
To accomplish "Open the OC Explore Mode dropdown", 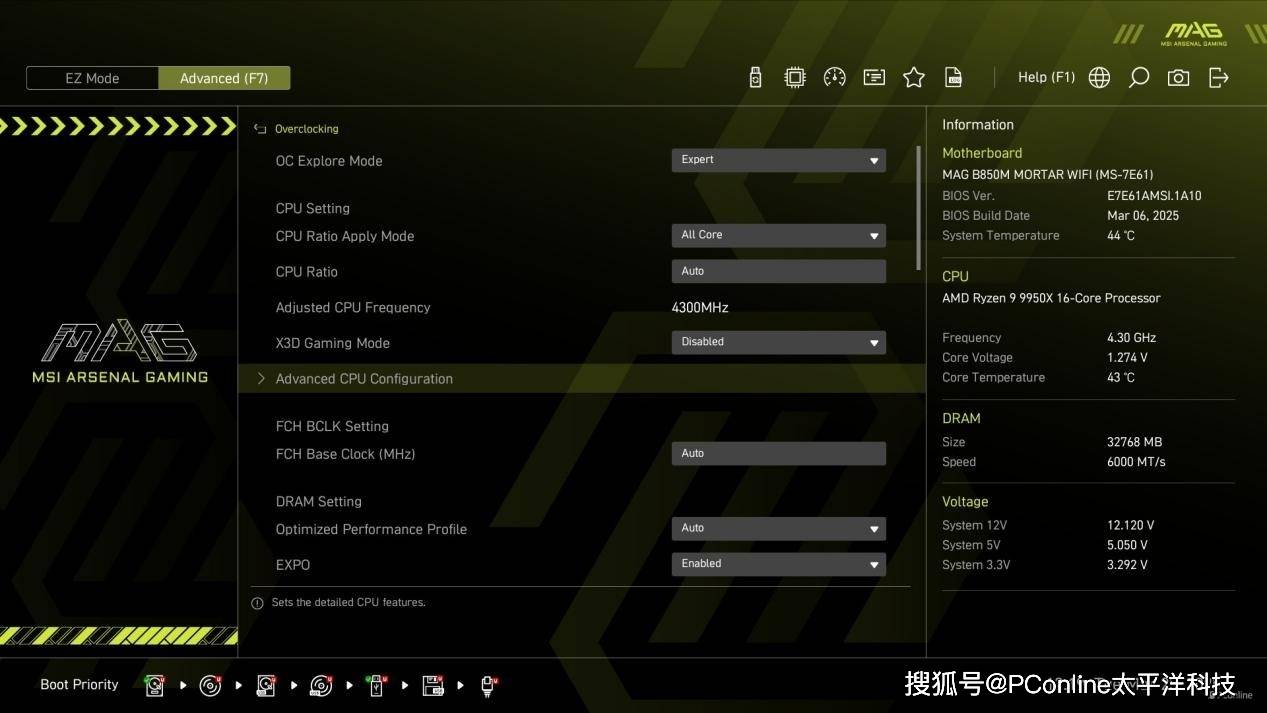I will 778,160.
